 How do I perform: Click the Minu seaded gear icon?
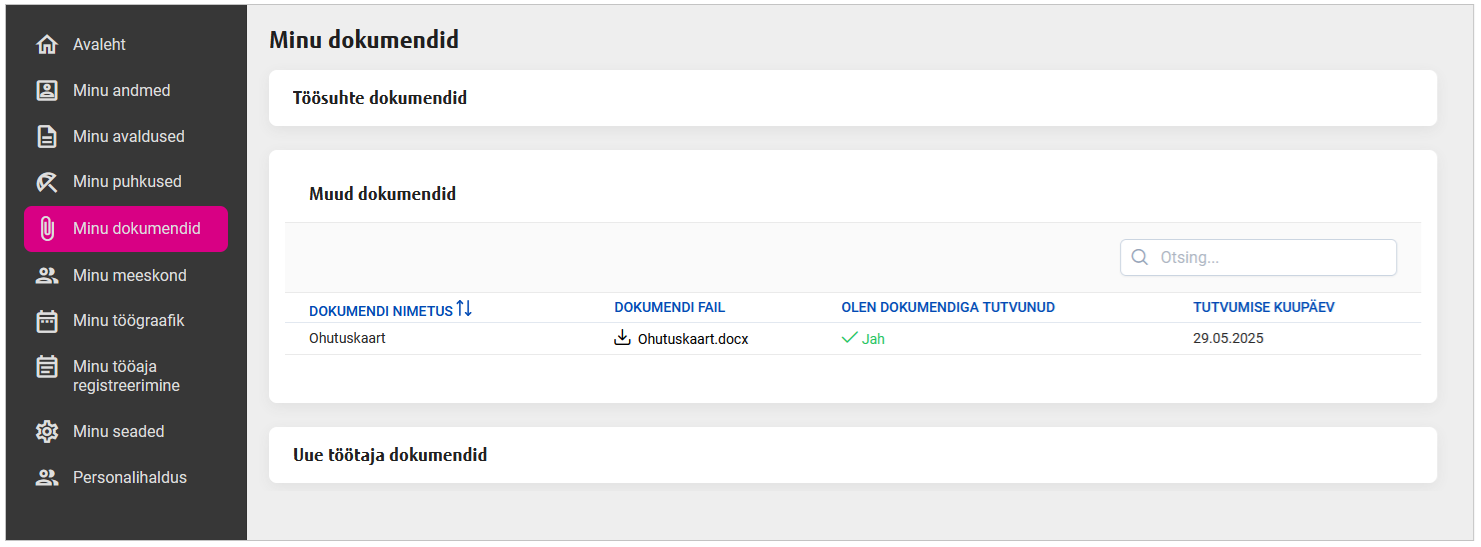47,432
